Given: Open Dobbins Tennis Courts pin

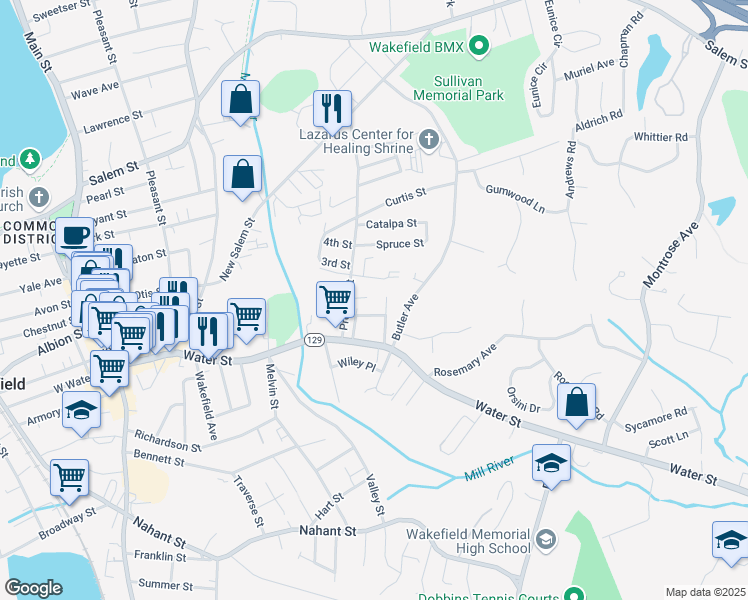Looking at the screenshot, I should pos(575,594).
